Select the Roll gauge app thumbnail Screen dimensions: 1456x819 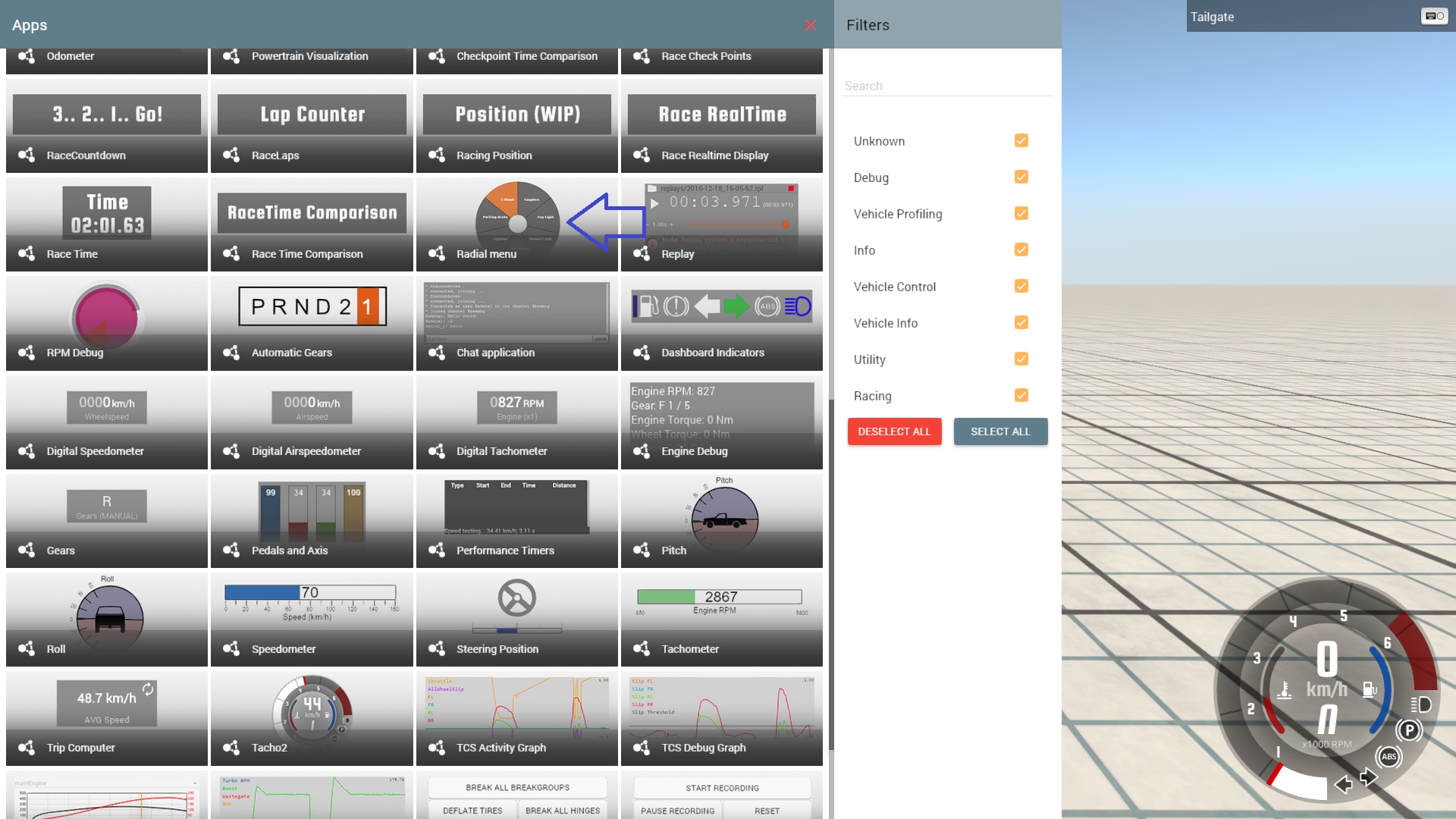point(107,619)
